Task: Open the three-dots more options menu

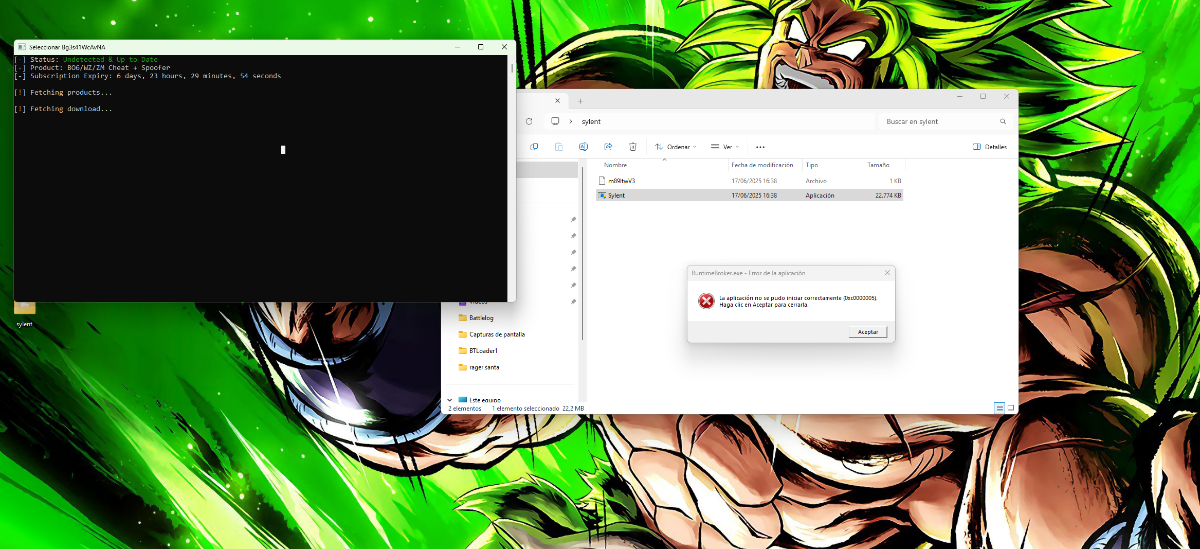Action: [x=760, y=146]
